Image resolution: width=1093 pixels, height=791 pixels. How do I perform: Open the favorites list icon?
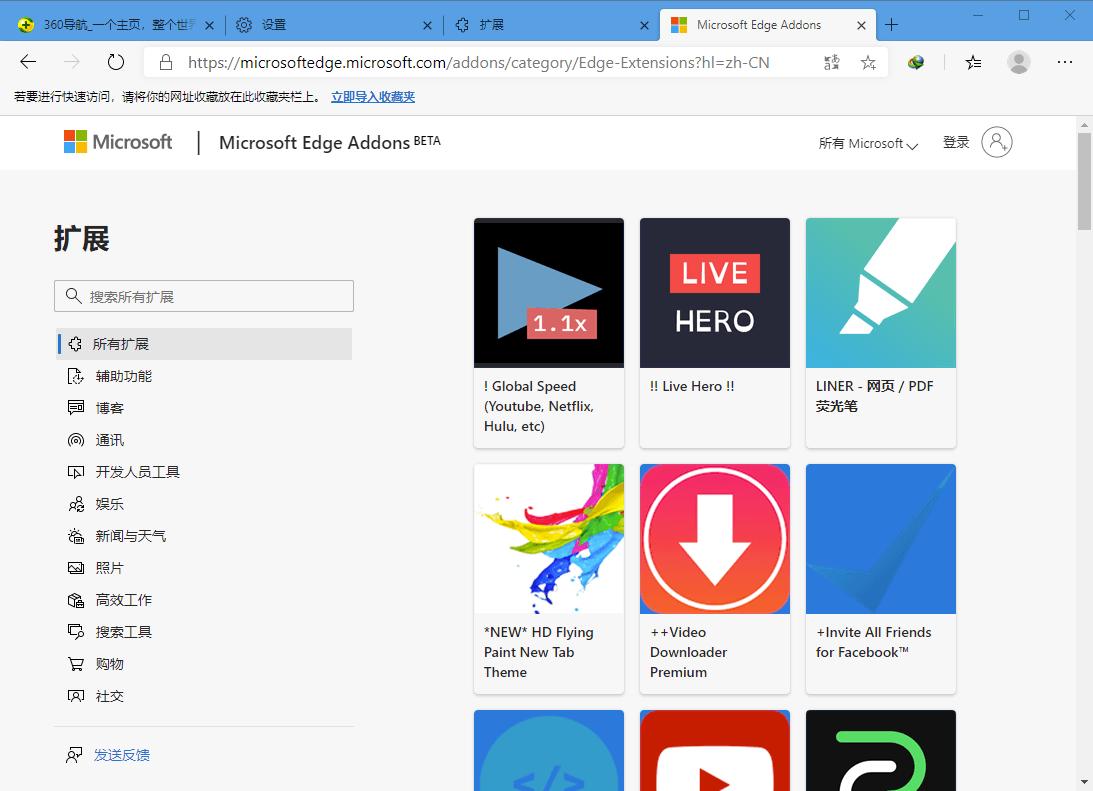pyautogui.click(x=974, y=63)
